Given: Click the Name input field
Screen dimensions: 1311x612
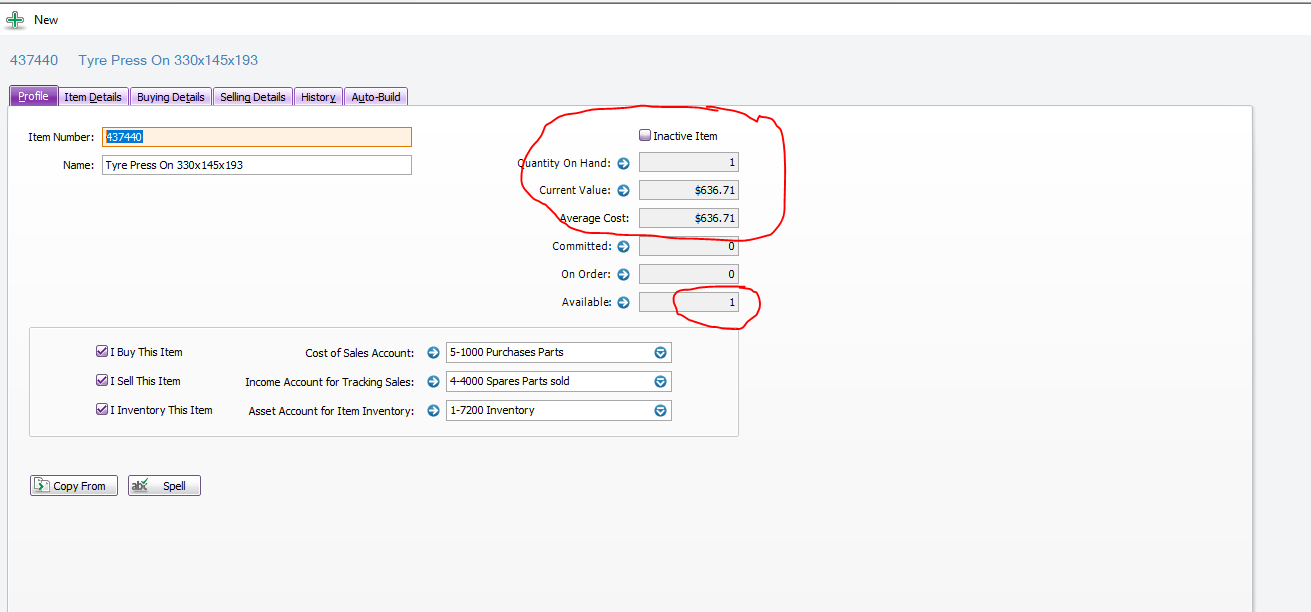Looking at the screenshot, I should (257, 165).
